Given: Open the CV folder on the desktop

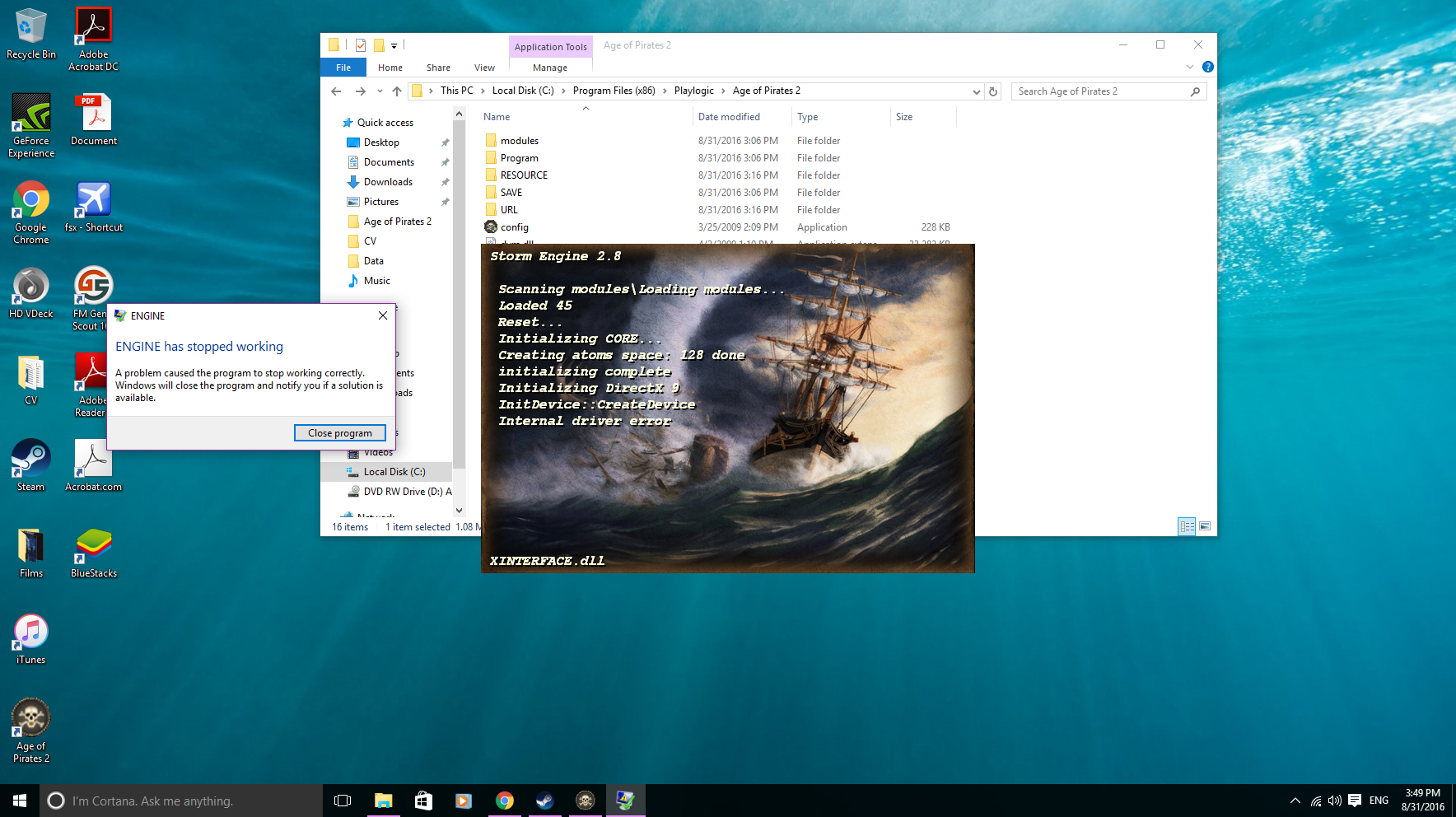Looking at the screenshot, I should tap(31, 379).
